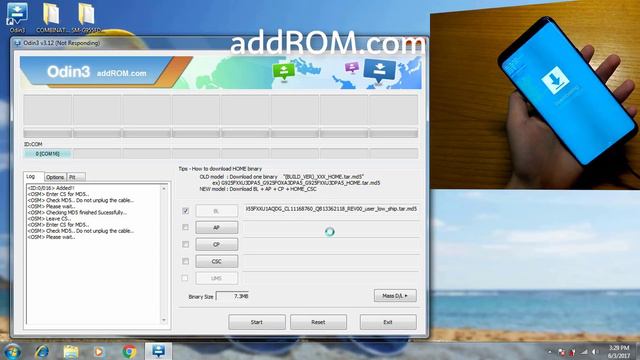Click the Windows Start orb
The width and height of the screenshot is (640, 360).
click(12, 351)
